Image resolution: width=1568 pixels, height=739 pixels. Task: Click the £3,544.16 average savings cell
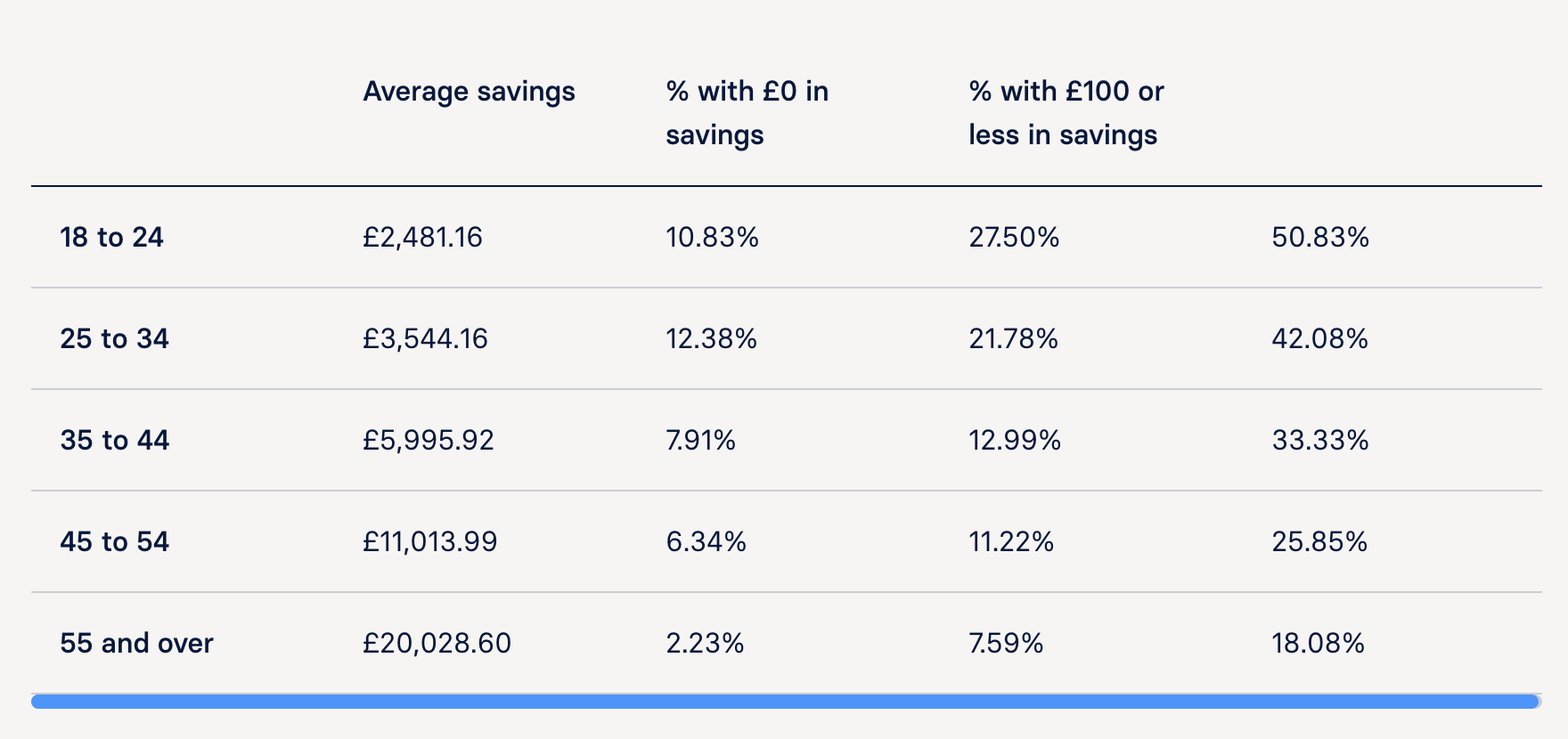click(425, 339)
